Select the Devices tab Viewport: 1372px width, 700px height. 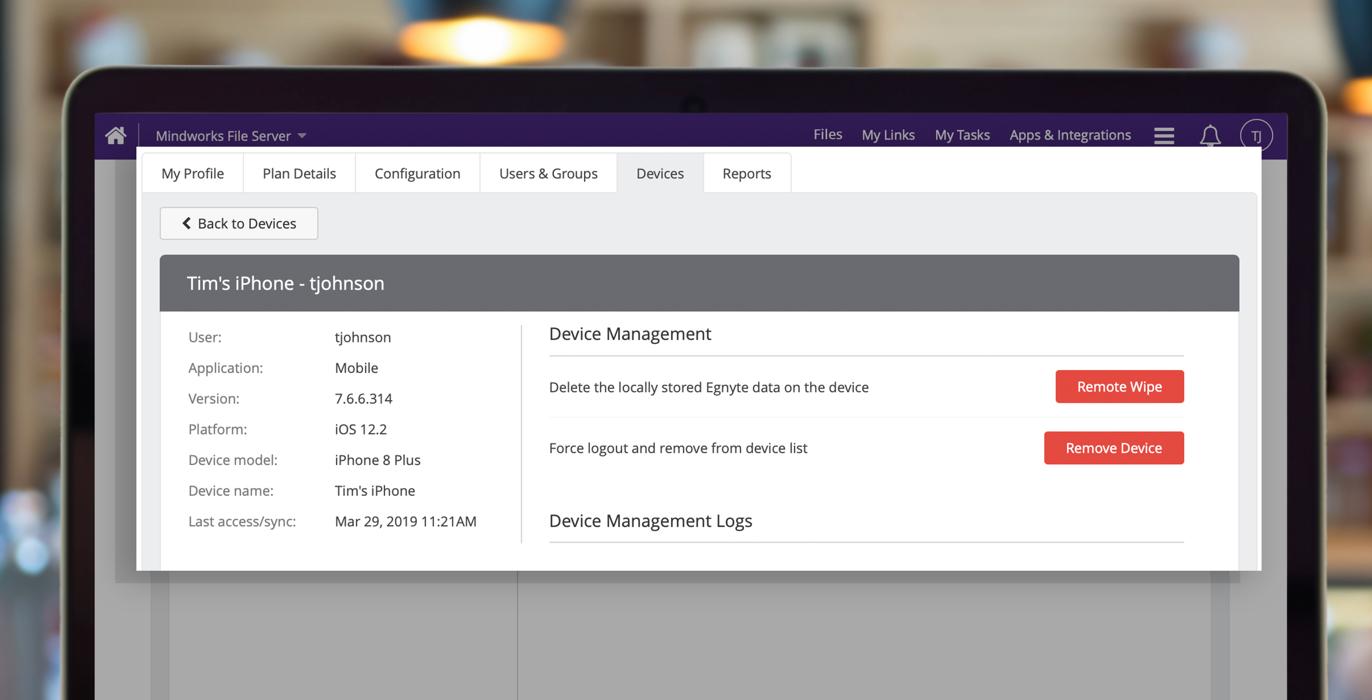pos(660,173)
